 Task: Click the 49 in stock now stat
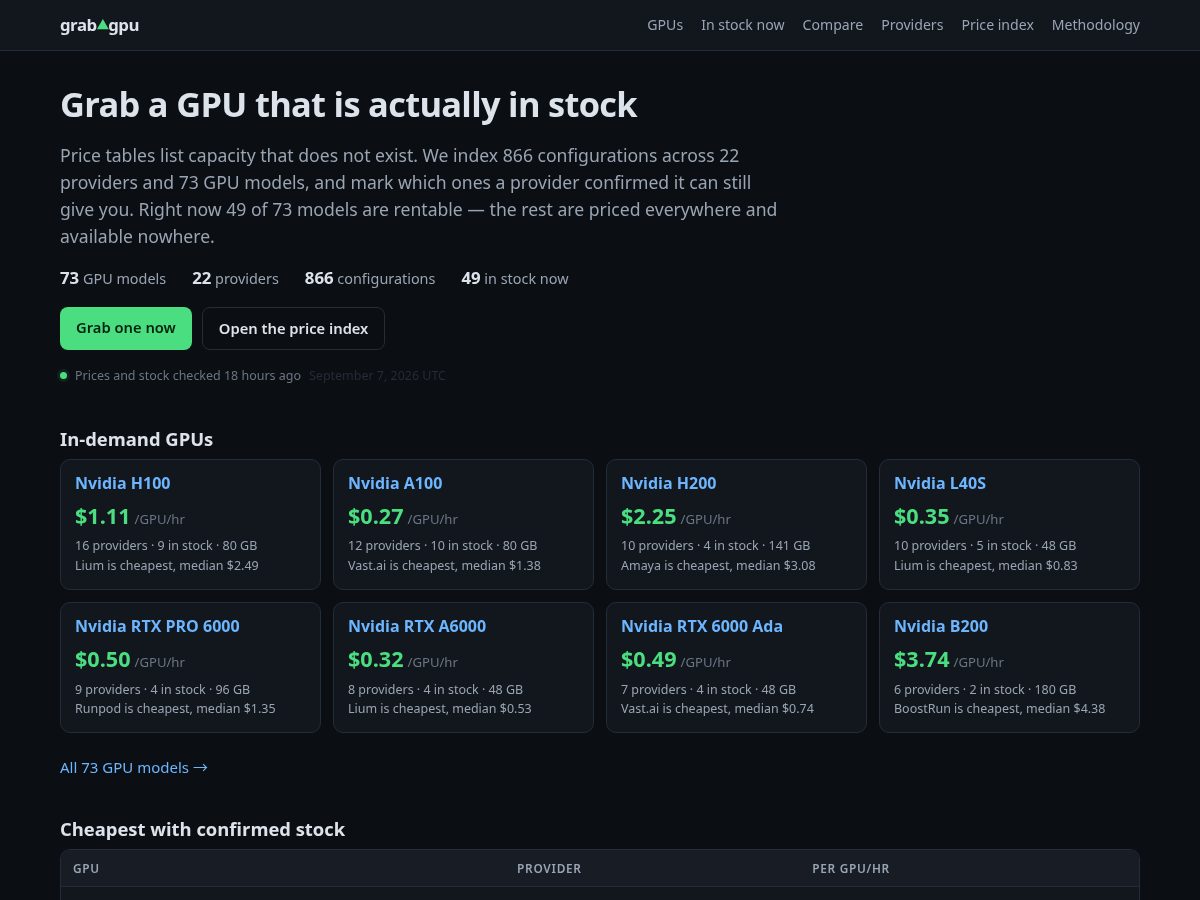tap(515, 278)
